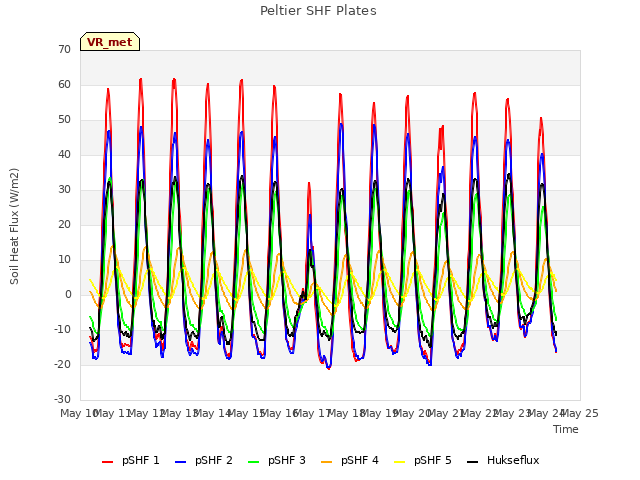
Task: Click the Soil Heat Flux y-axis label
Action: 14,226
